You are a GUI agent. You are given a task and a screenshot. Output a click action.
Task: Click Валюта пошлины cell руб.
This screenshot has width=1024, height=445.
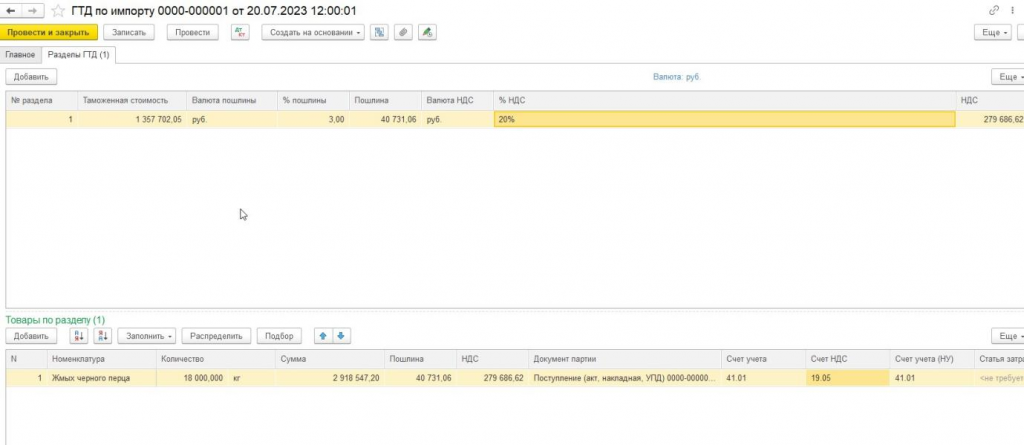[x=231, y=120]
